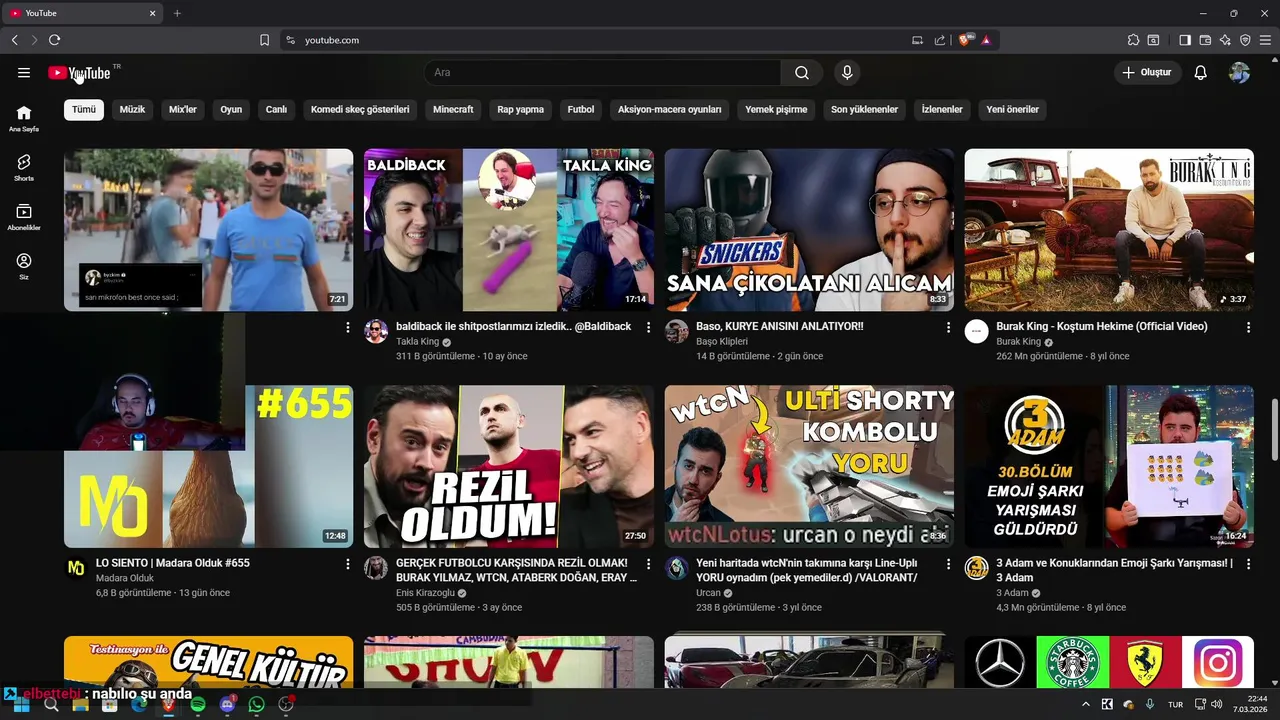Open a new browser tab
The height and width of the screenshot is (720, 1280).
[x=177, y=13]
